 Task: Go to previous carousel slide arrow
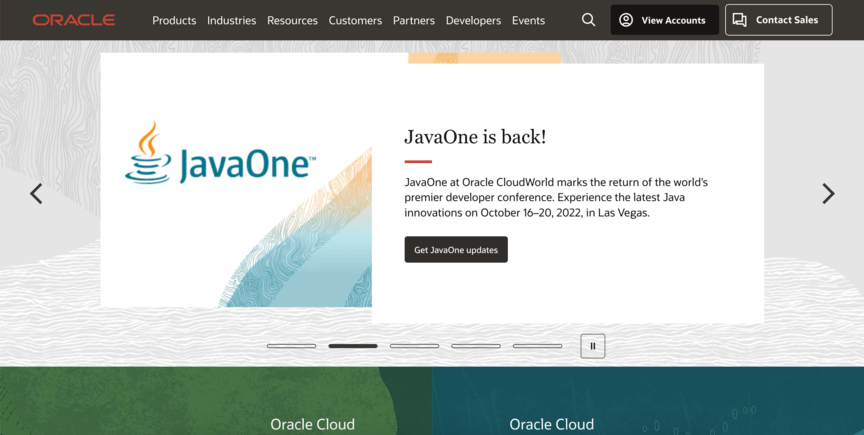[x=36, y=194]
